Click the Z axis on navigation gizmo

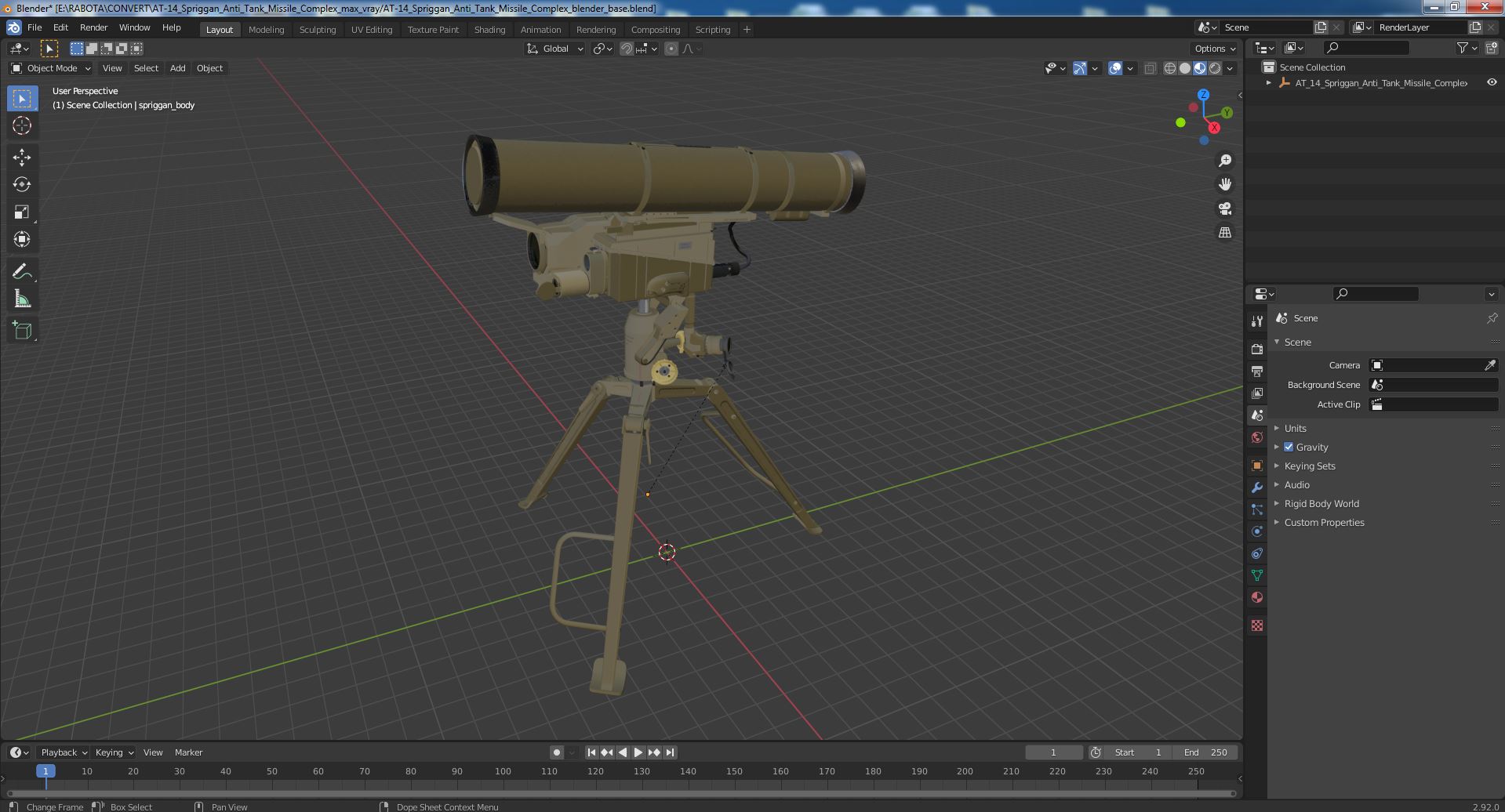1203,95
